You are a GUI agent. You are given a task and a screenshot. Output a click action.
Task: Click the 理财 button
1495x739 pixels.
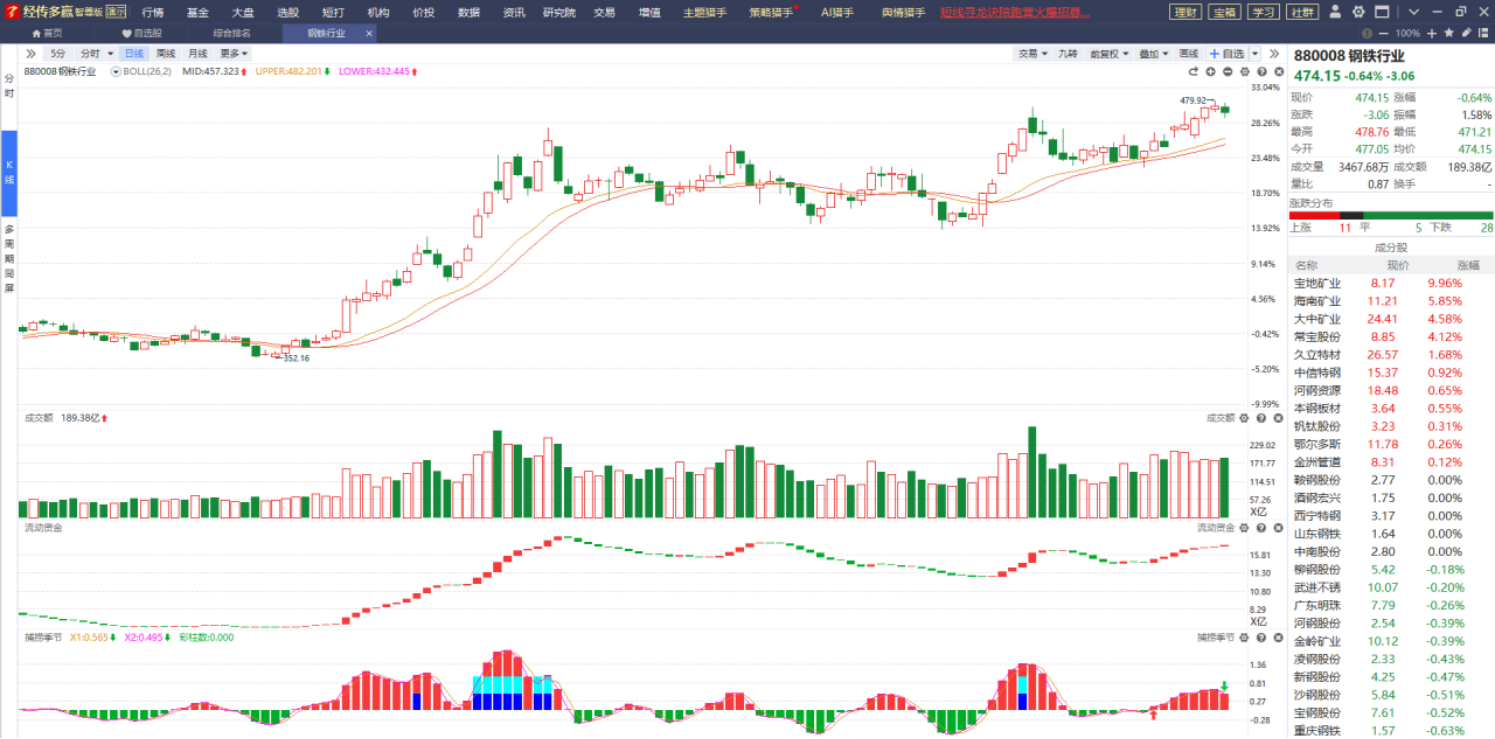coord(1185,12)
